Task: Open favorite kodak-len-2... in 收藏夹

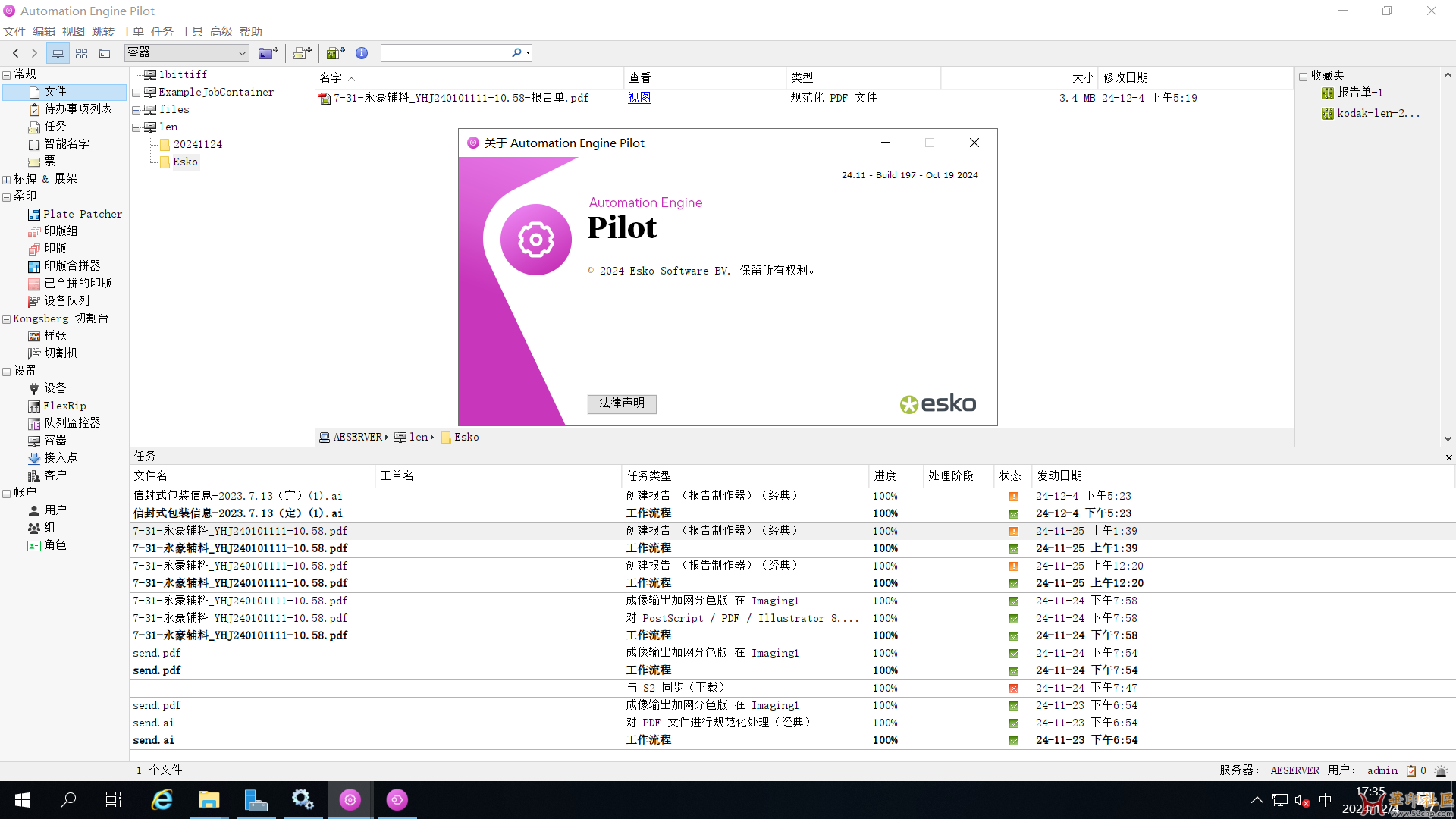Action: pyautogui.click(x=1370, y=113)
